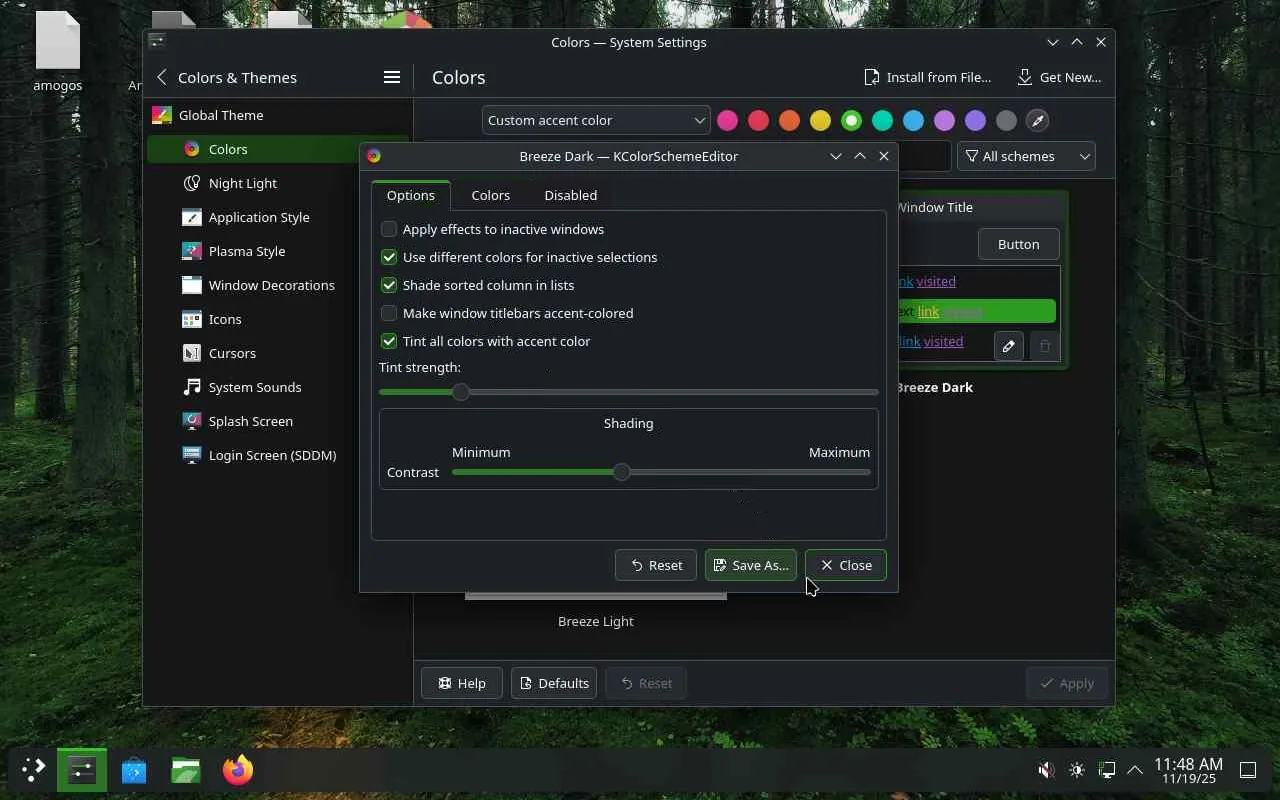The height and width of the screenshot is (800, 1280).
Task: Click the System Settings taskbar icon
Action: 82,770
